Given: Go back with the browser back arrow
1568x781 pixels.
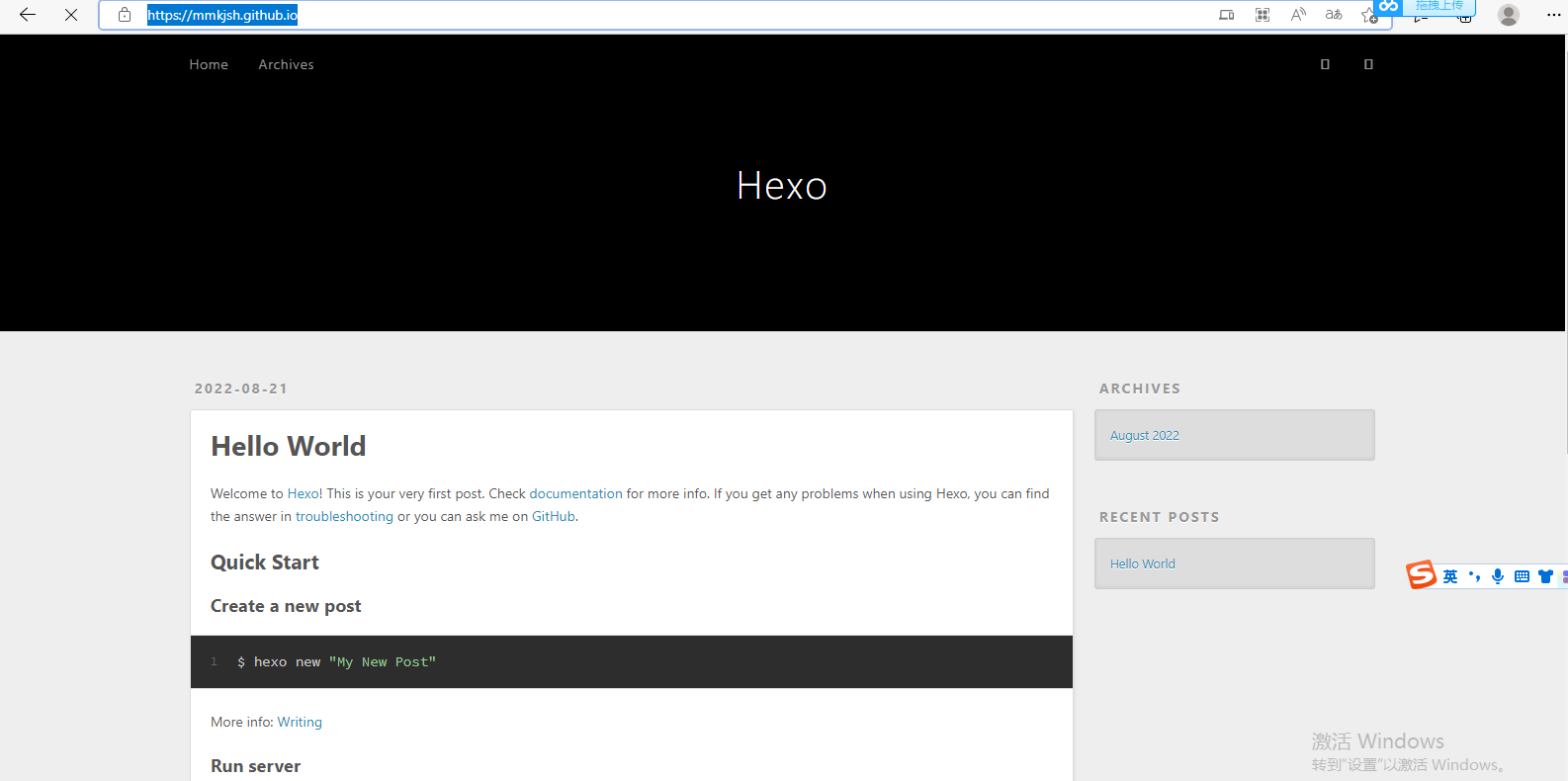Looking at the screenshot, I should click(x=28, y=15).
